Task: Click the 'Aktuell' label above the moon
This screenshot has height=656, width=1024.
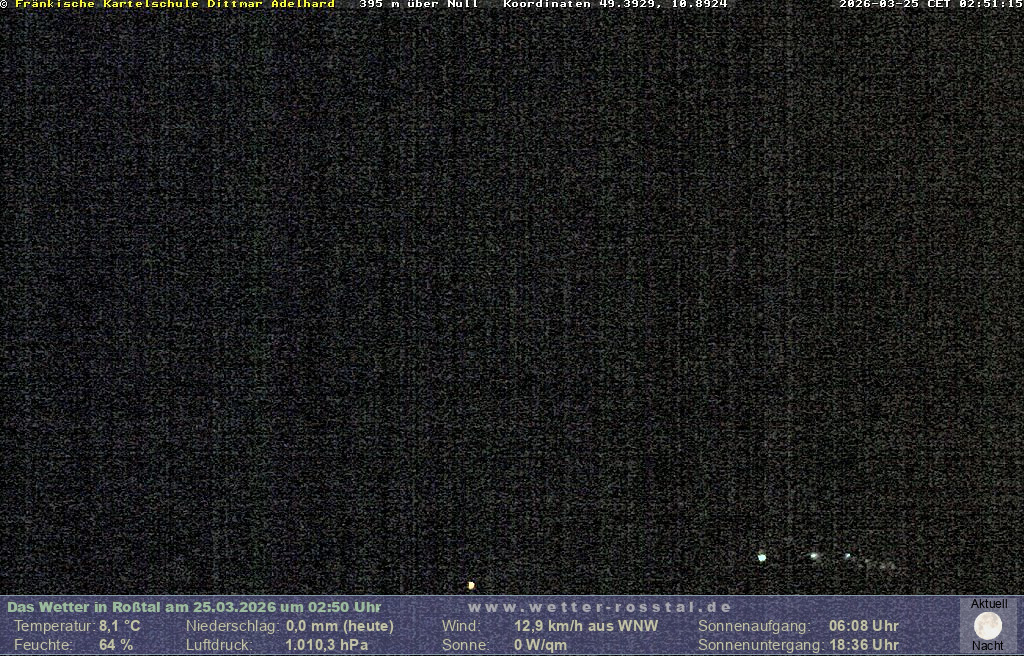Action: (989, 604)
